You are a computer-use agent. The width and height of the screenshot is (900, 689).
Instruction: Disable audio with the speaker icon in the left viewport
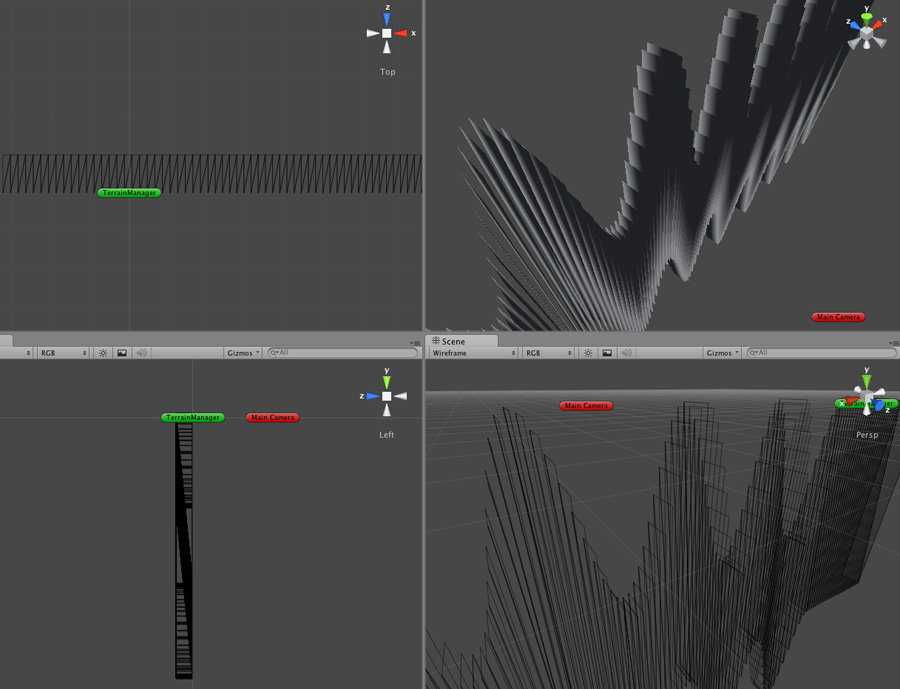pos(141,352)
